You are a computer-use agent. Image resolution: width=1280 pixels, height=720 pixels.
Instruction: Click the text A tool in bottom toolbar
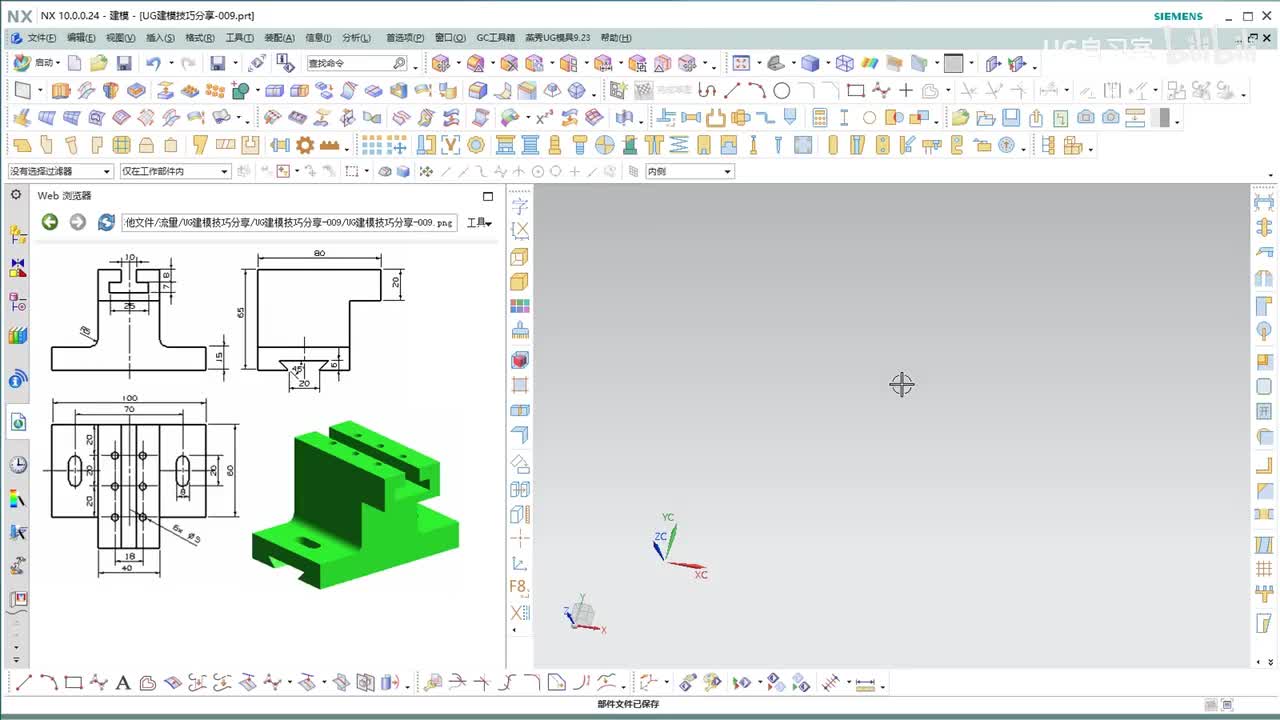(123, 683)
